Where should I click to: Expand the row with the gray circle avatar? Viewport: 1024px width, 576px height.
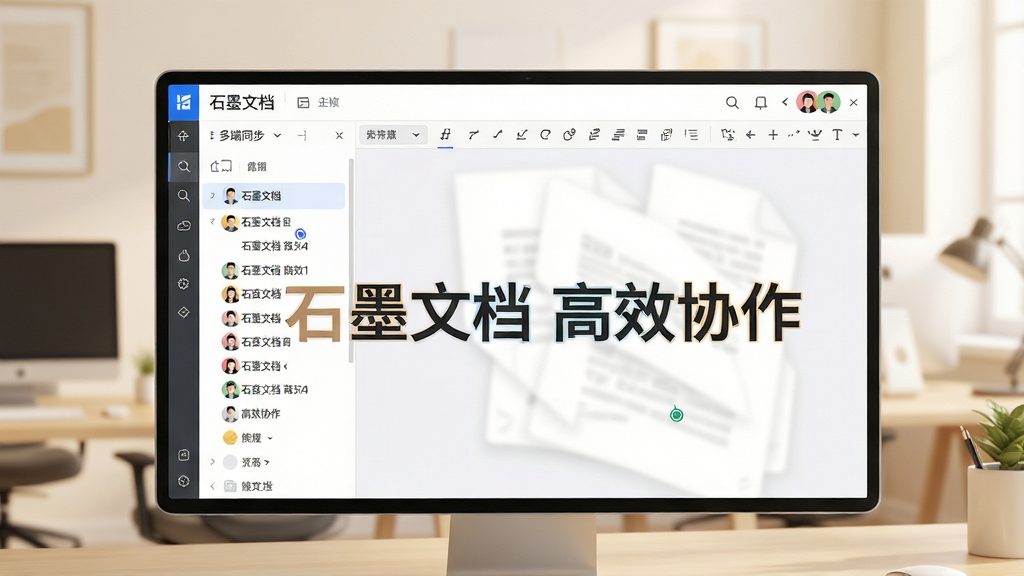point(212,462)
